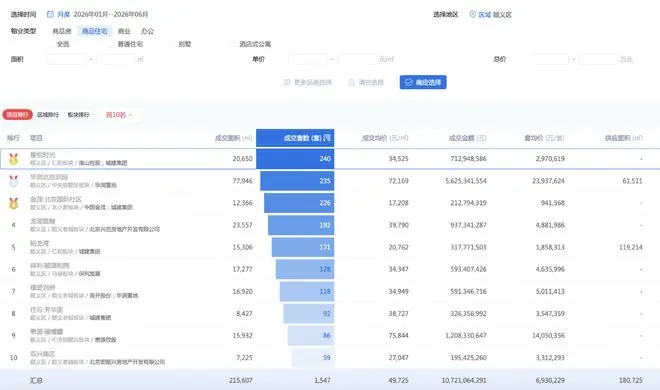This screenshot has width=660, height=390.
Task: Sort by the 成交面积 column header
Action: (234, 138)
